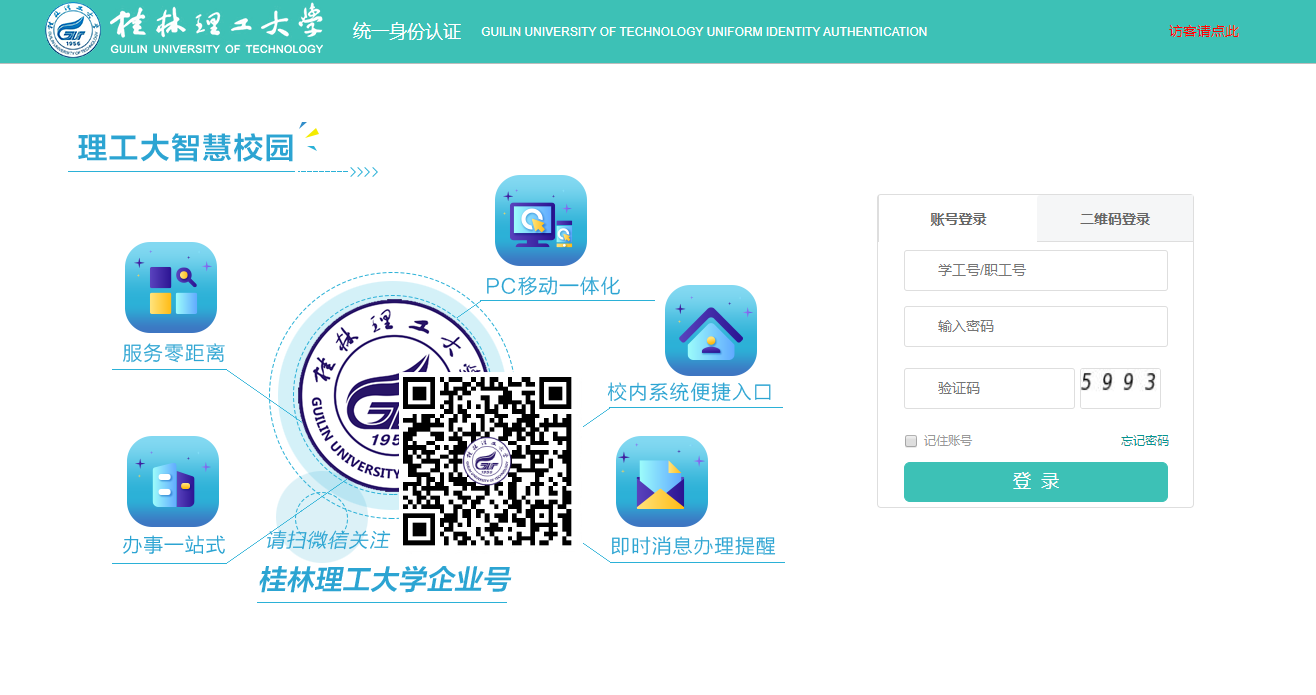Click the 校内系统便捷入口 label
1316x695 pixels.
(x=690, y=392)
